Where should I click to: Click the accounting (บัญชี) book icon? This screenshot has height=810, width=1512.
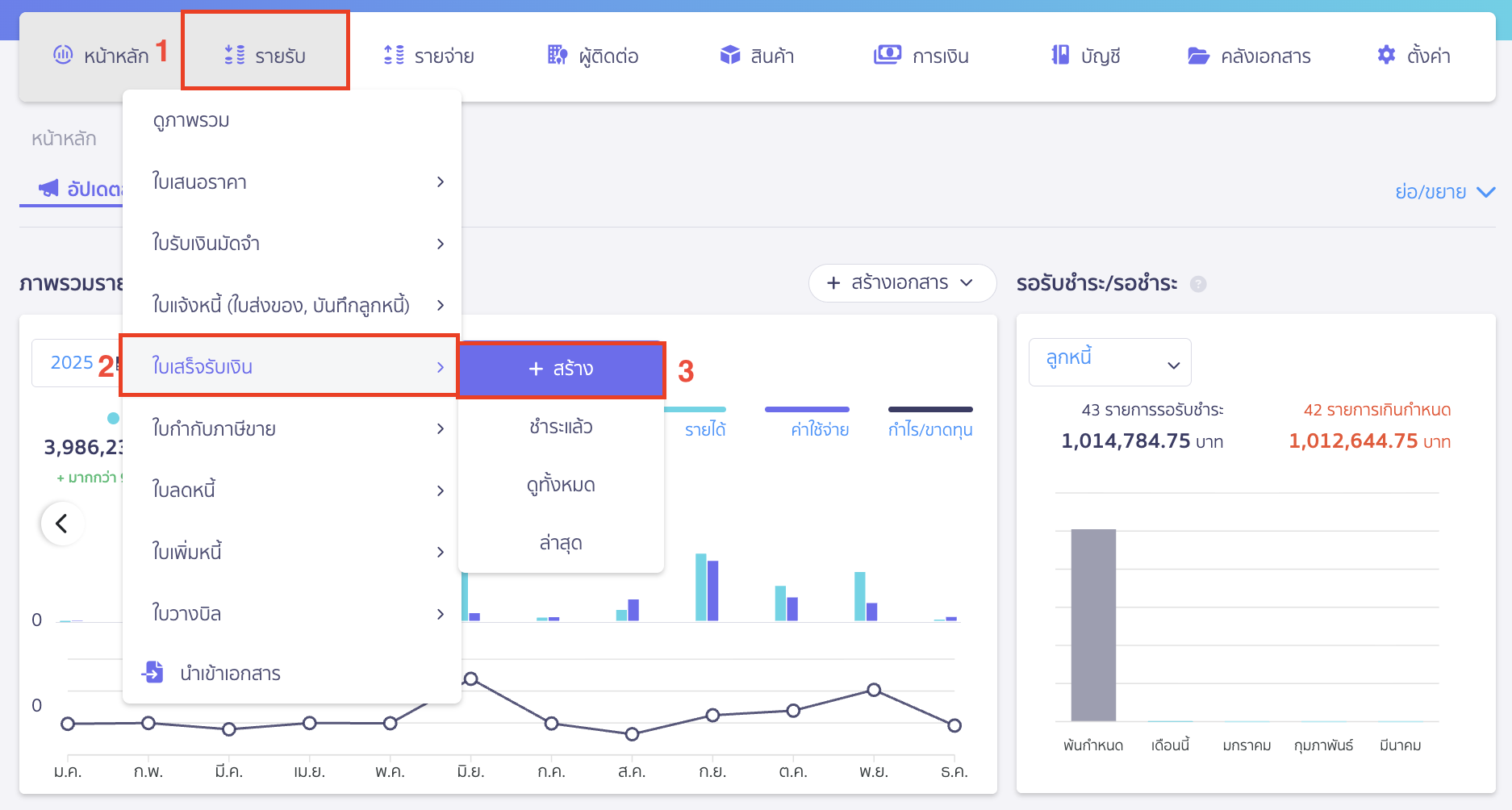coord(1060,55)
